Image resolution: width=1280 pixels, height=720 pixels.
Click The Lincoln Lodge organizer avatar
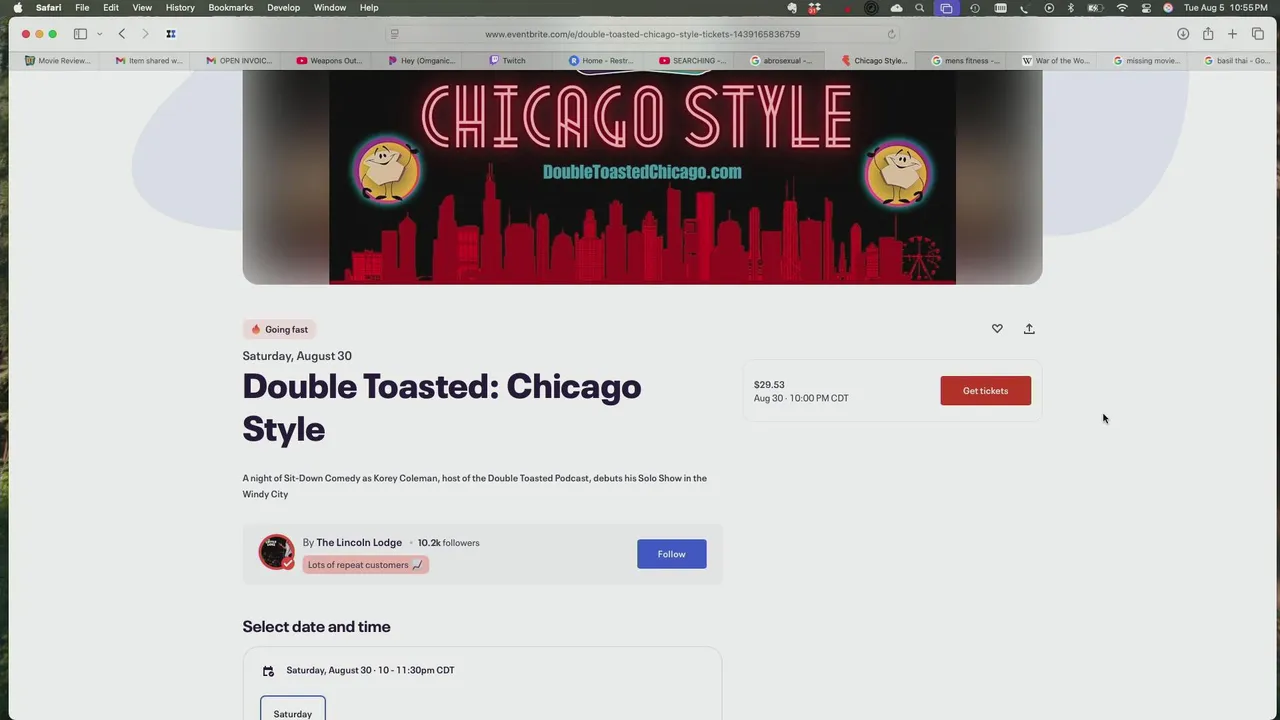click(276, 552)
